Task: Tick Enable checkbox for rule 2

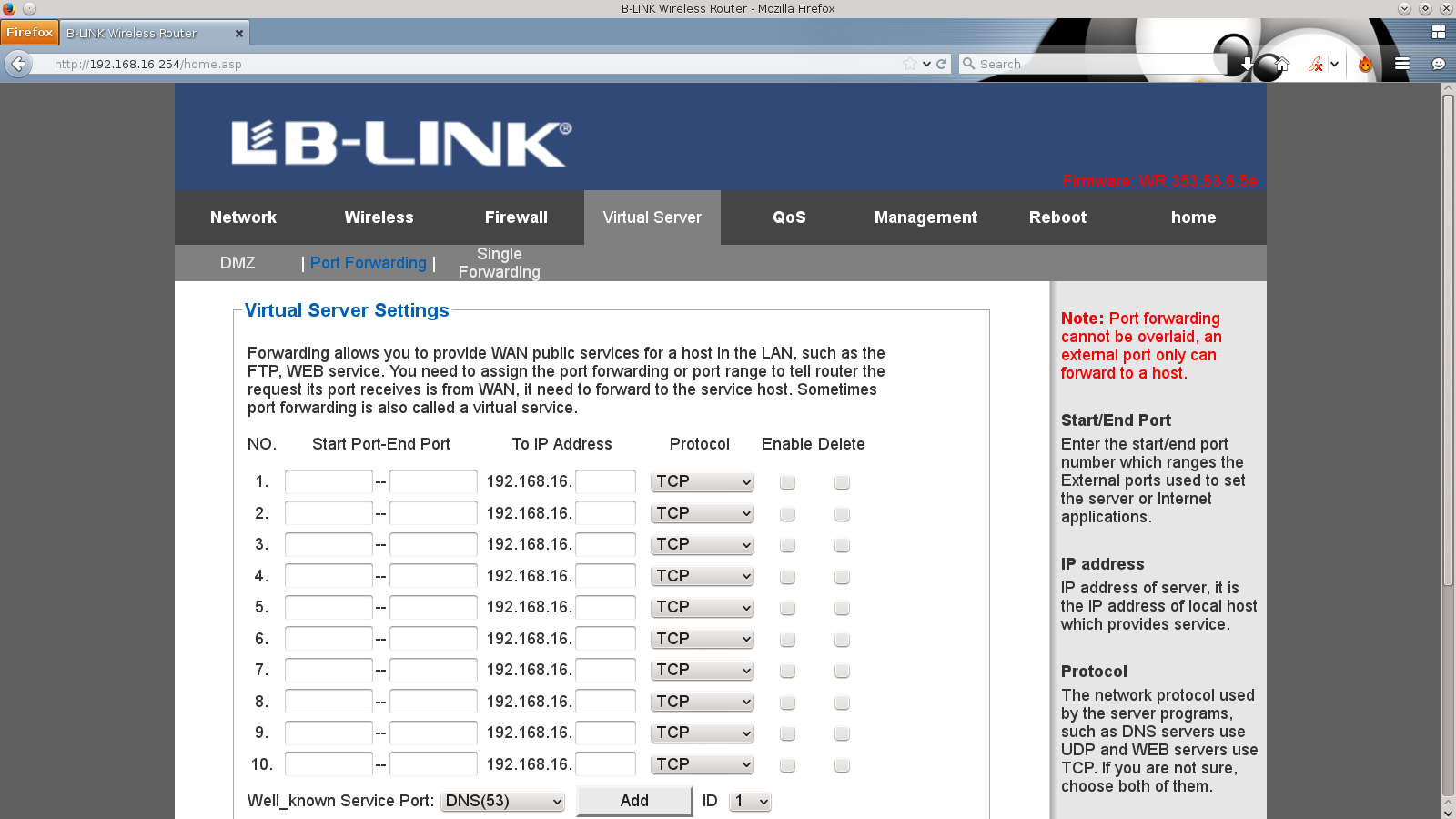Action: 788,514
